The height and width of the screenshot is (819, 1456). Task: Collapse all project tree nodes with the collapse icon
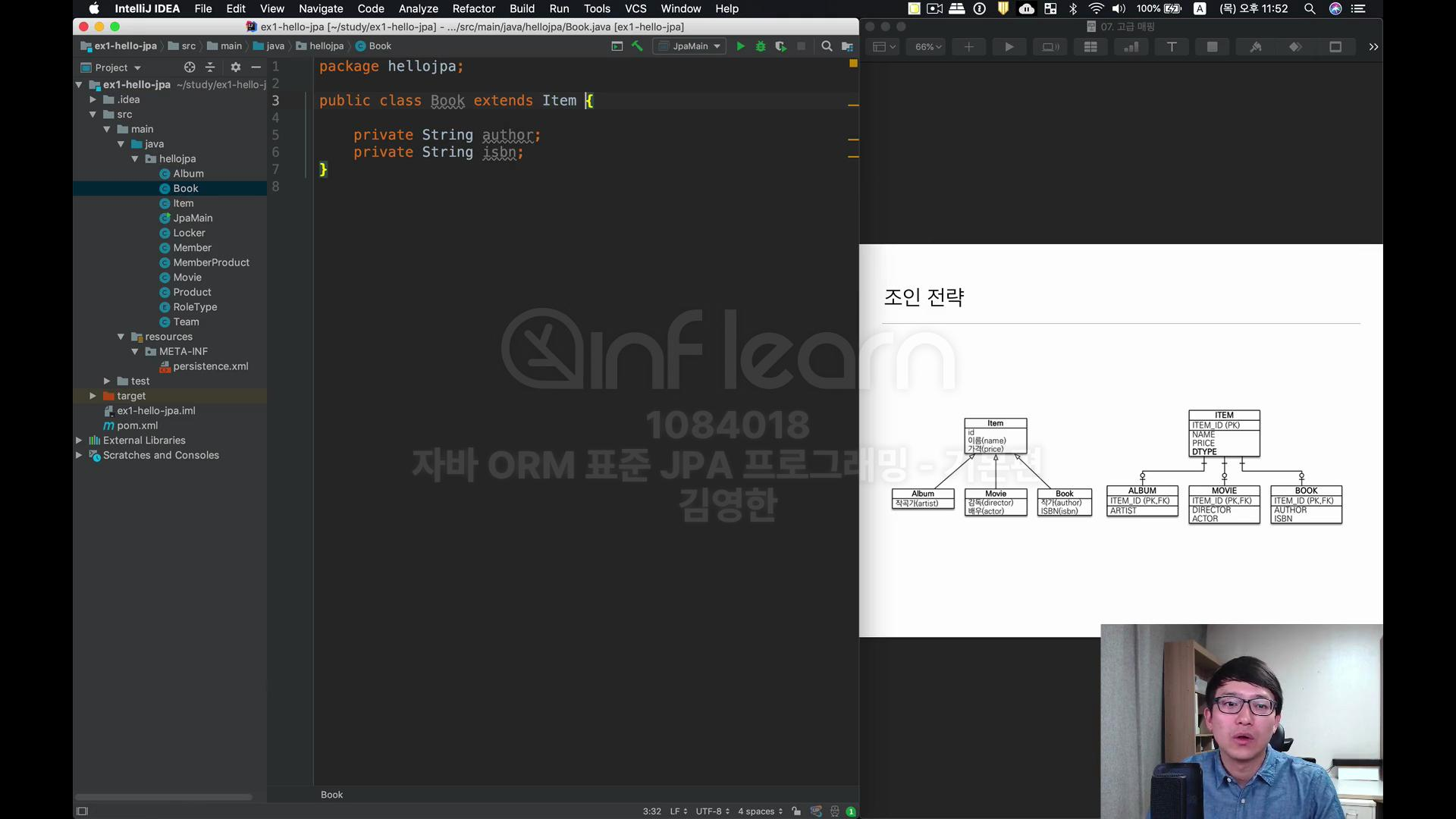pyautogui.click(x=211, y=67)
